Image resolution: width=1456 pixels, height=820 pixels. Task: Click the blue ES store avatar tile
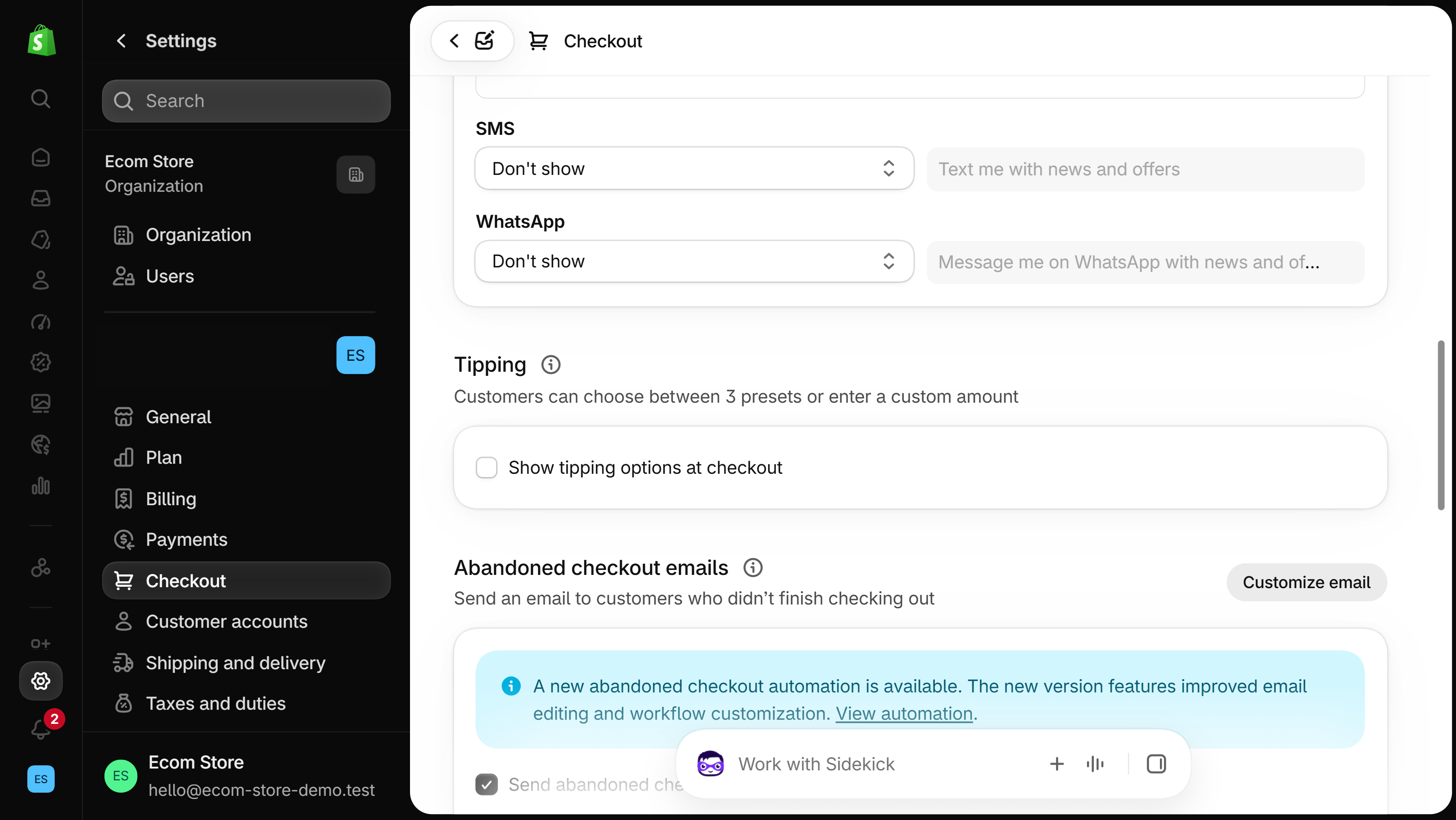[x=355, y=355]
